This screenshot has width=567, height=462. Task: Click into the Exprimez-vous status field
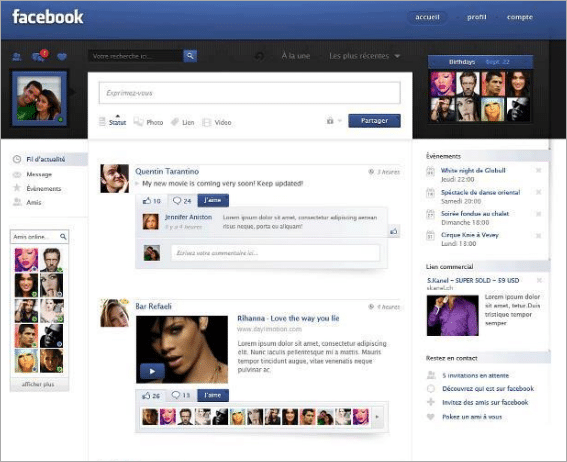250,93
